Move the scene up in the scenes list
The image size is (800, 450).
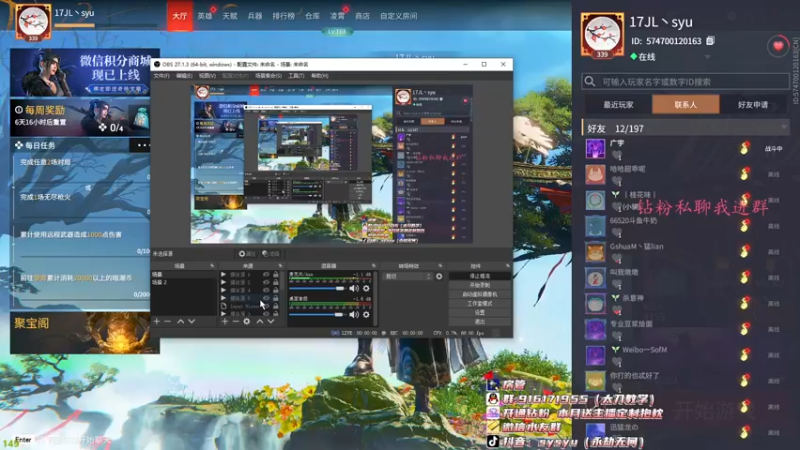coord(181,321)
